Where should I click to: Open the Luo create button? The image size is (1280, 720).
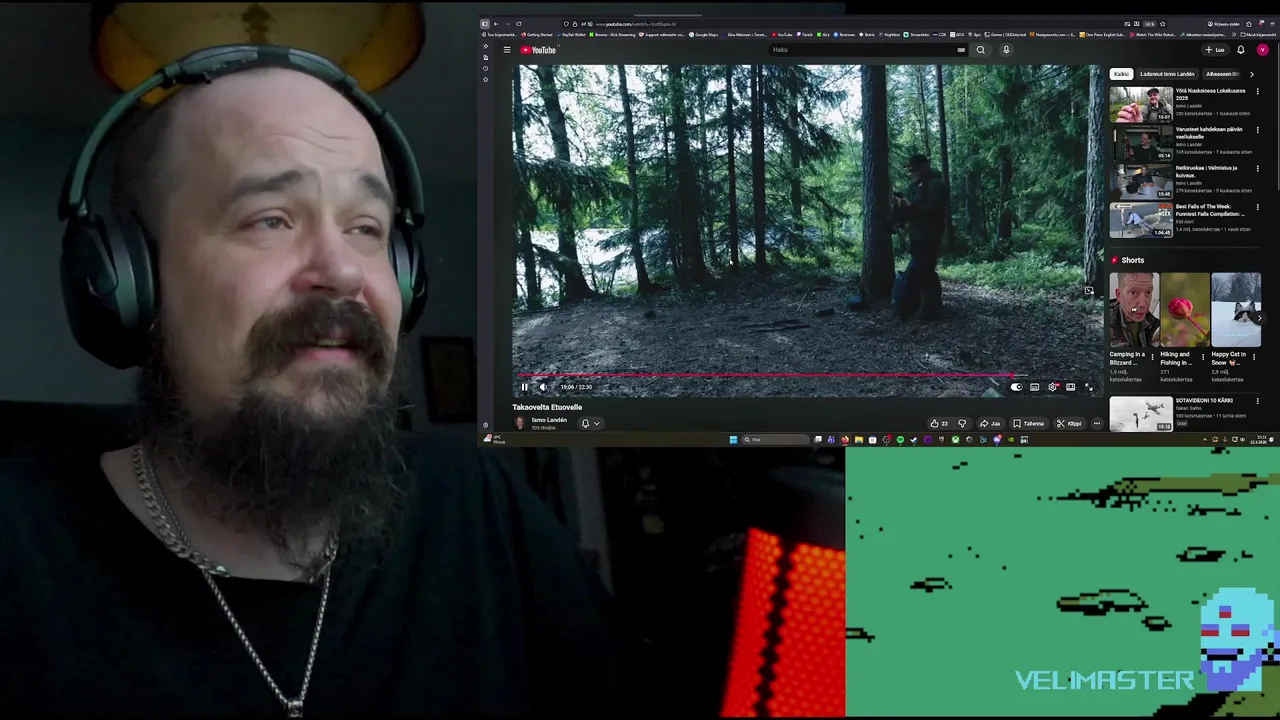[x=1215, y=50]
